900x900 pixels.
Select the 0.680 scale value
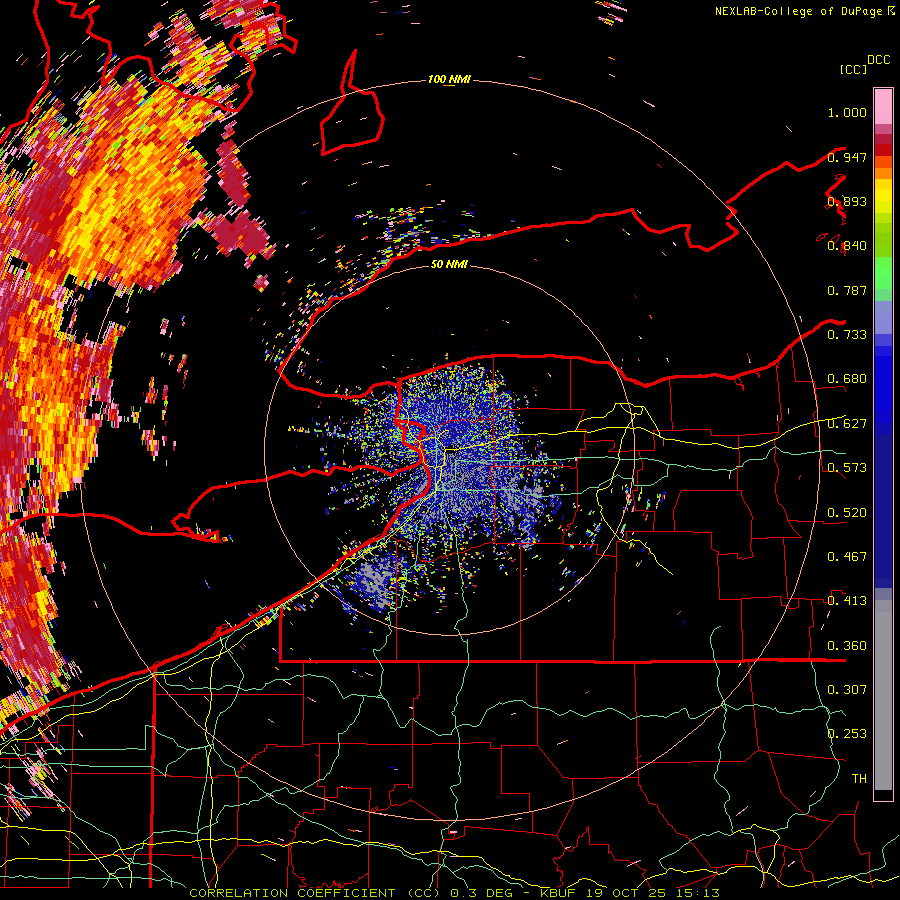click(847, 379)
